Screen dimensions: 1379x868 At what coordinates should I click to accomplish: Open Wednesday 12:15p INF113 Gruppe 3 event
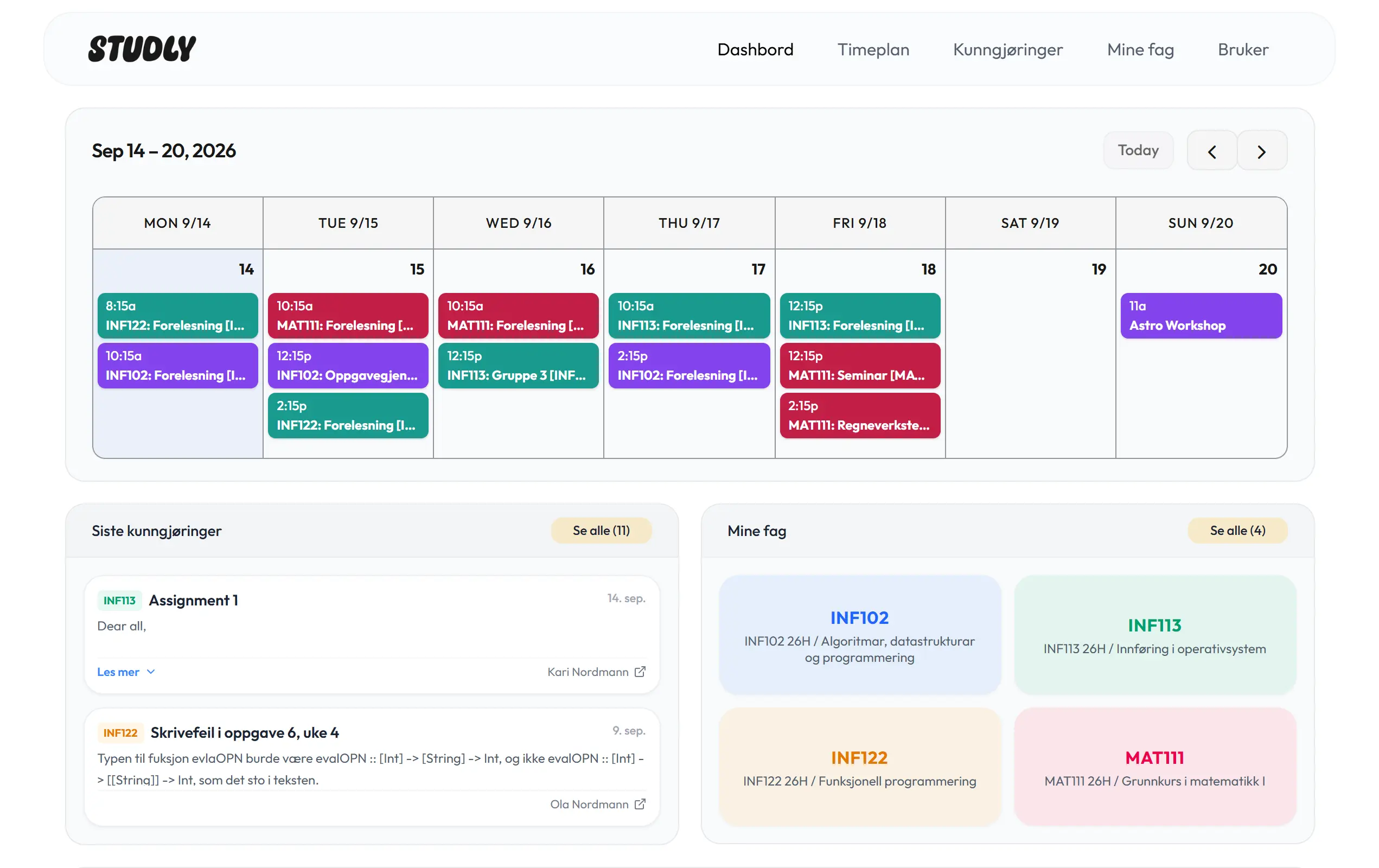[518, 365]
